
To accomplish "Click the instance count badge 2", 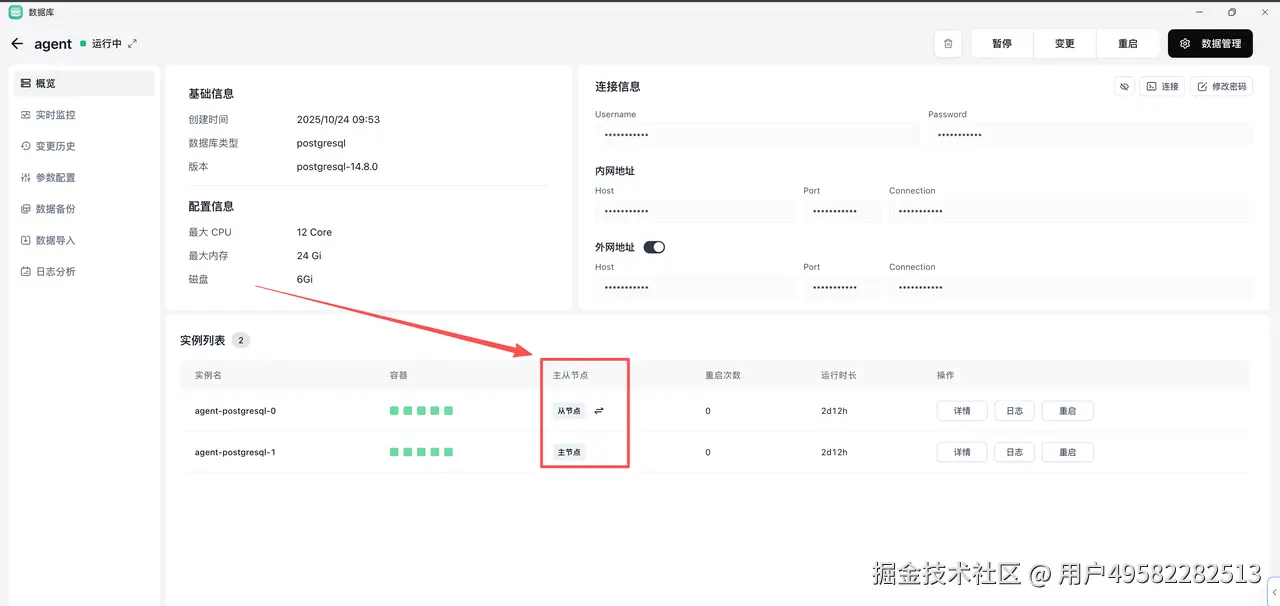I will pos(240,340).
